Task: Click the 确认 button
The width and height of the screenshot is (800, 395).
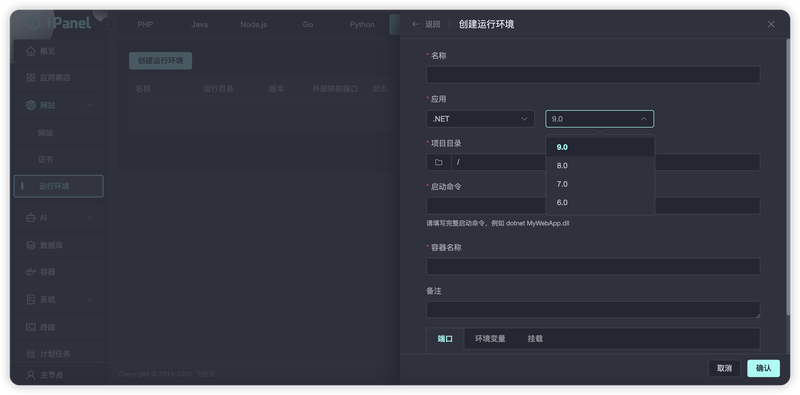Action: pos(763,368)
